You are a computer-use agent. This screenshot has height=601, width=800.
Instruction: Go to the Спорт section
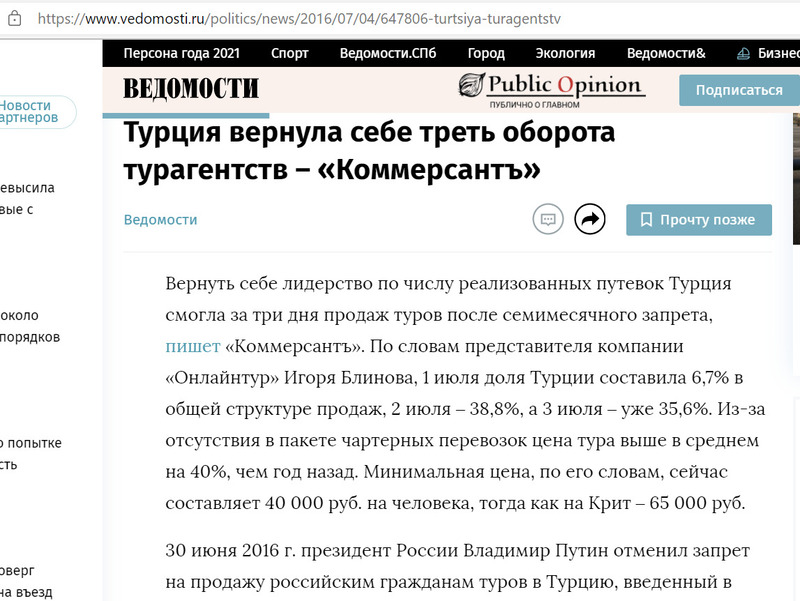click(289, 54)
